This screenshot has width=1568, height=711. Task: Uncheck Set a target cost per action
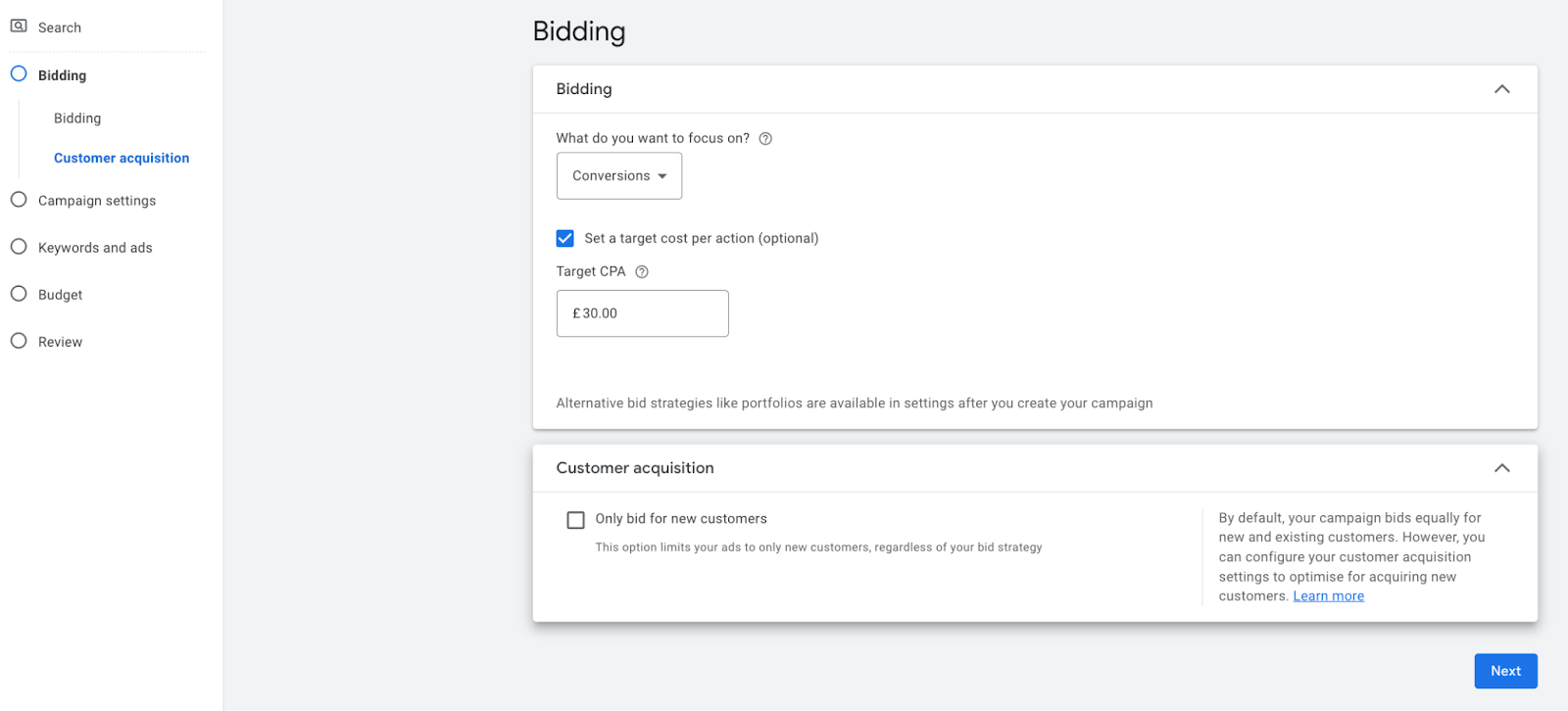pos(565,238)
